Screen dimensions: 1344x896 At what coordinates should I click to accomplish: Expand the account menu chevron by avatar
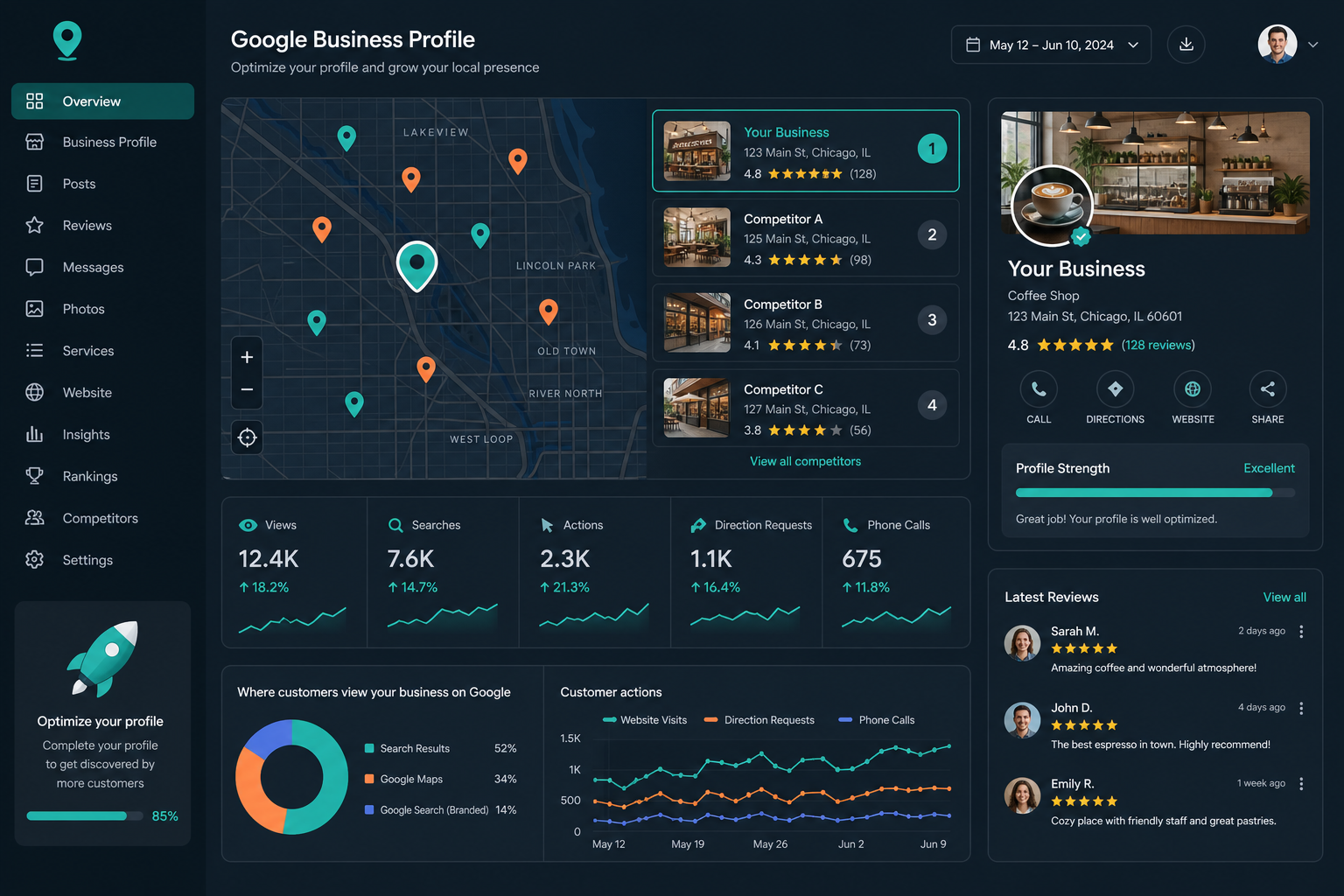click(x=1312, y=45)
